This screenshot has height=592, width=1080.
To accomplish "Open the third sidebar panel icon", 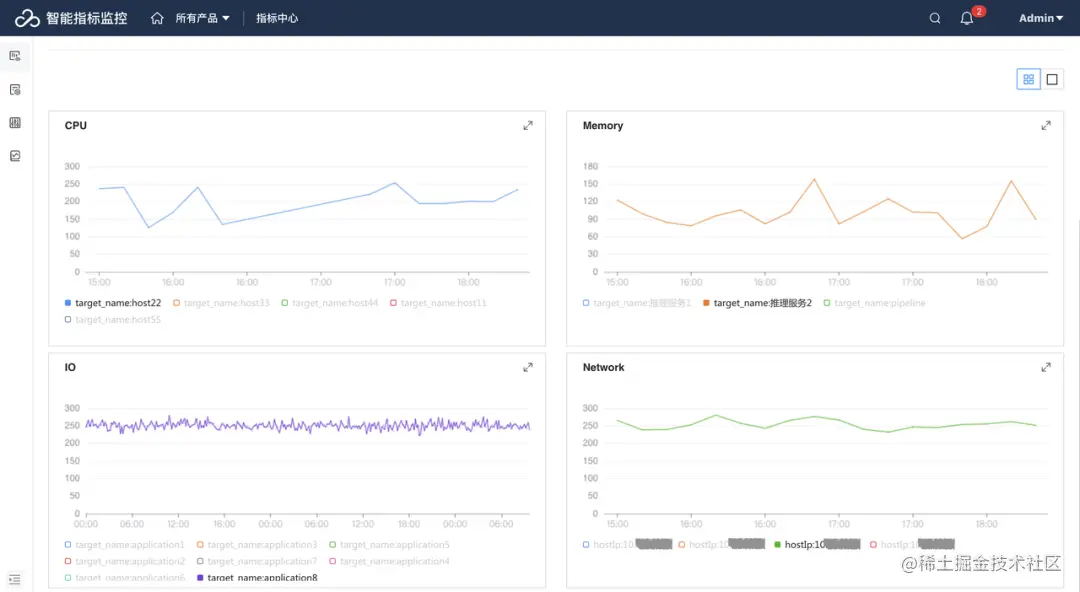I will (15, 123).
